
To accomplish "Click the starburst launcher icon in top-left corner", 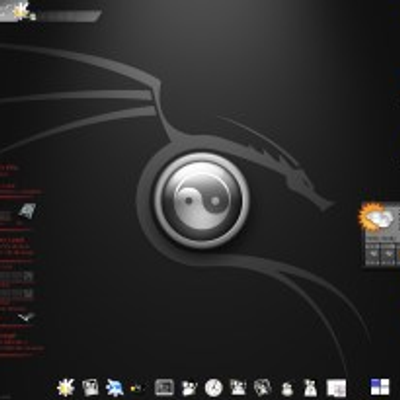I will [x=21, y=10].
